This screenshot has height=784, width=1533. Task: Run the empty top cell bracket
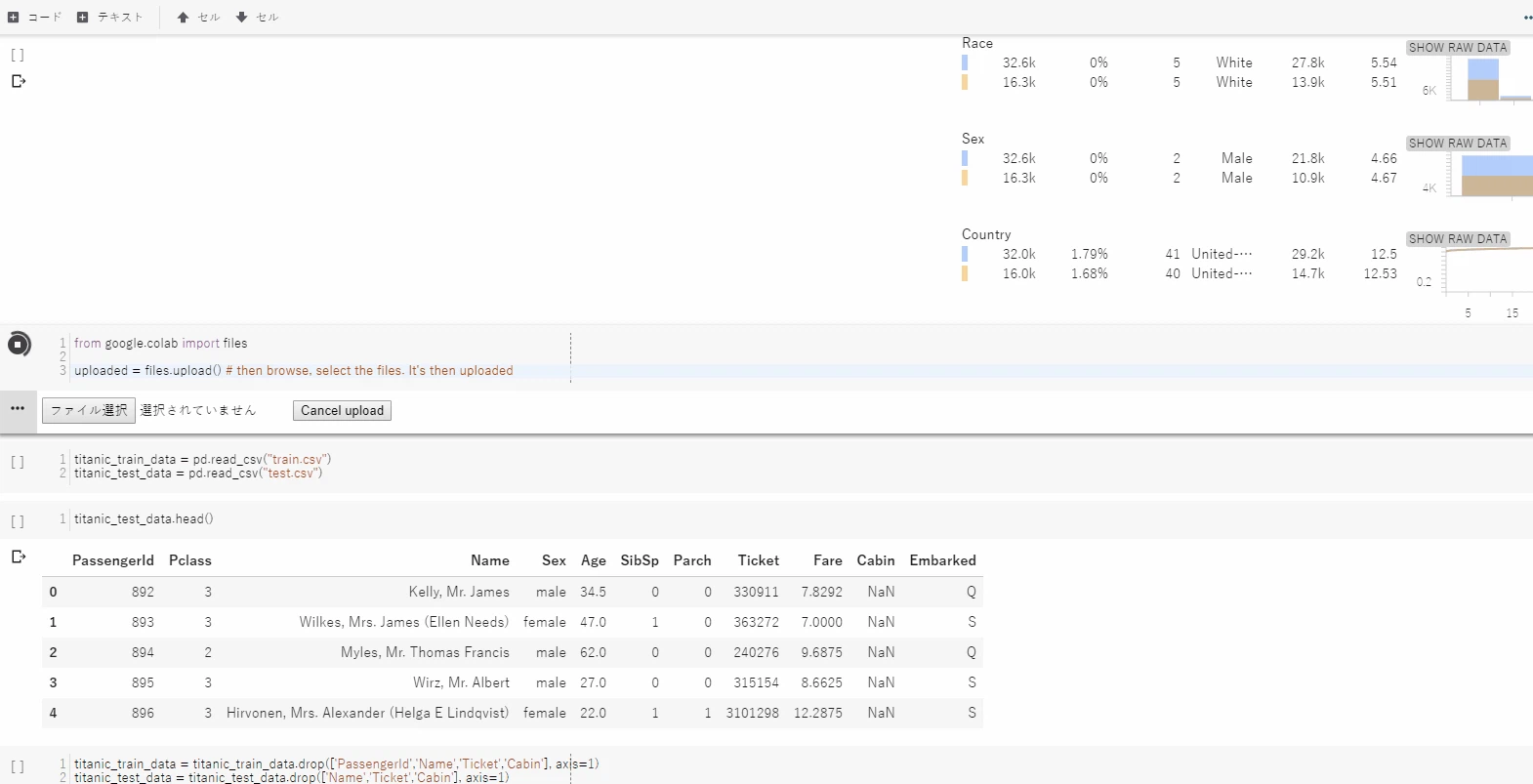tap(18, 56)
